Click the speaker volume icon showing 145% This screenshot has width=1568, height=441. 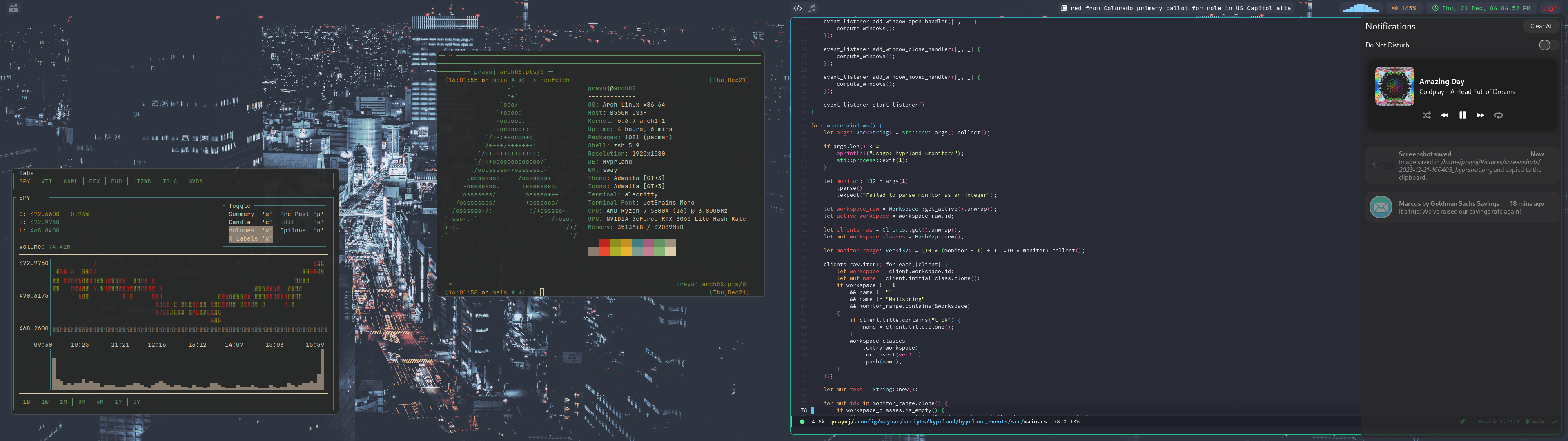[1394, 9]
